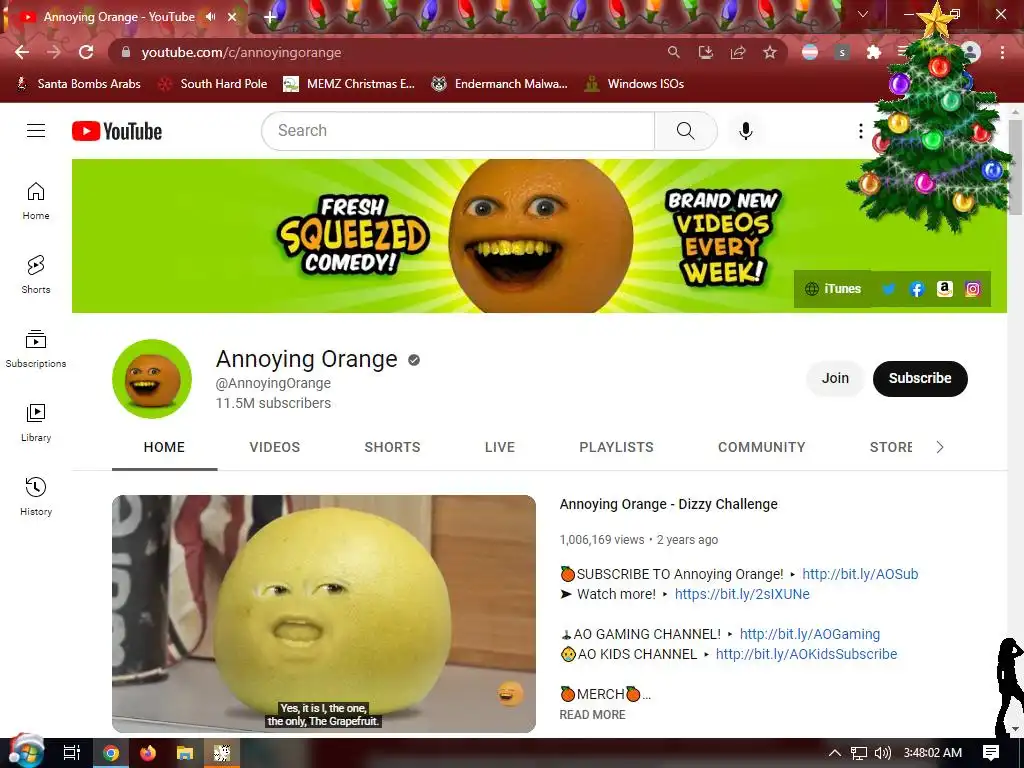Viewport: 1024px width, 768px height.
Task: Click the magnifier search button
Action: 686,131
